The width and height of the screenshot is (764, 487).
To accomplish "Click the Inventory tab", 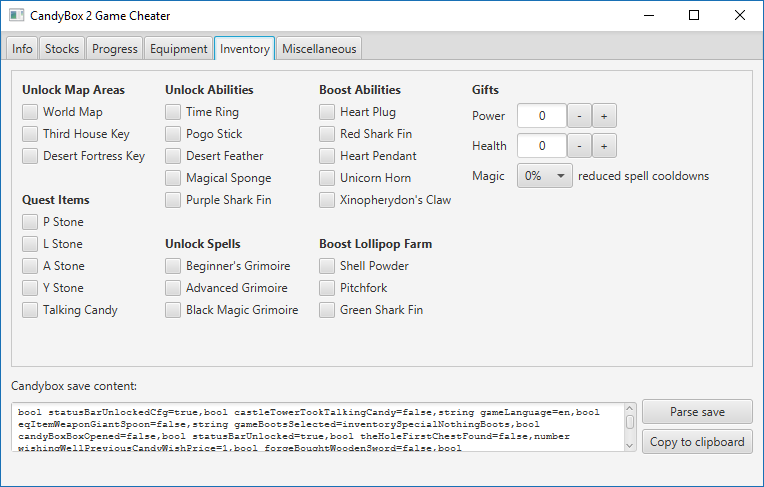I will click(245, 49).
